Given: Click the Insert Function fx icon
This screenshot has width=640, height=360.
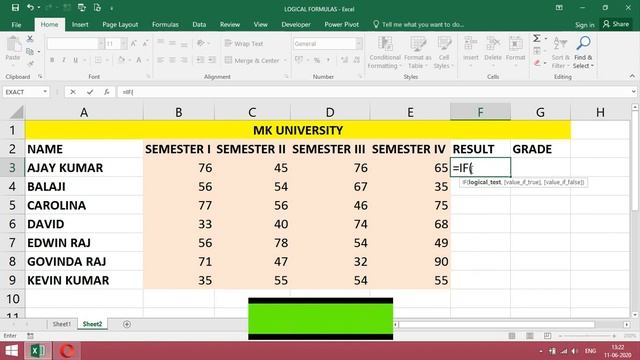Looking at the screenshot, I should coord(107,92).
